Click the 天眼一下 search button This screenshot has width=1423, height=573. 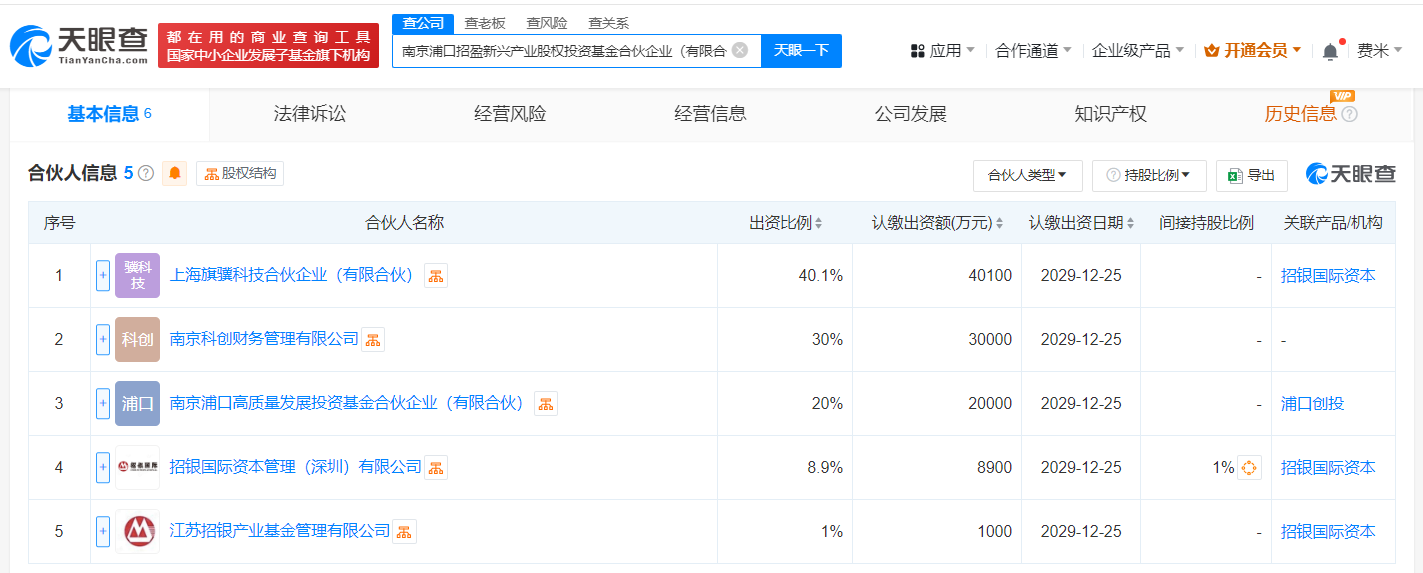click(x=801, y=50)
